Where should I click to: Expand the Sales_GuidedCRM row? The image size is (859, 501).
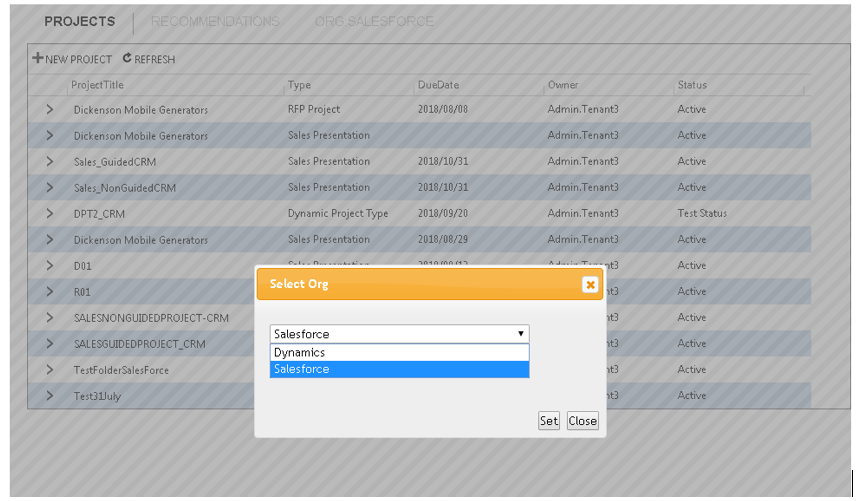coord(49,161)
